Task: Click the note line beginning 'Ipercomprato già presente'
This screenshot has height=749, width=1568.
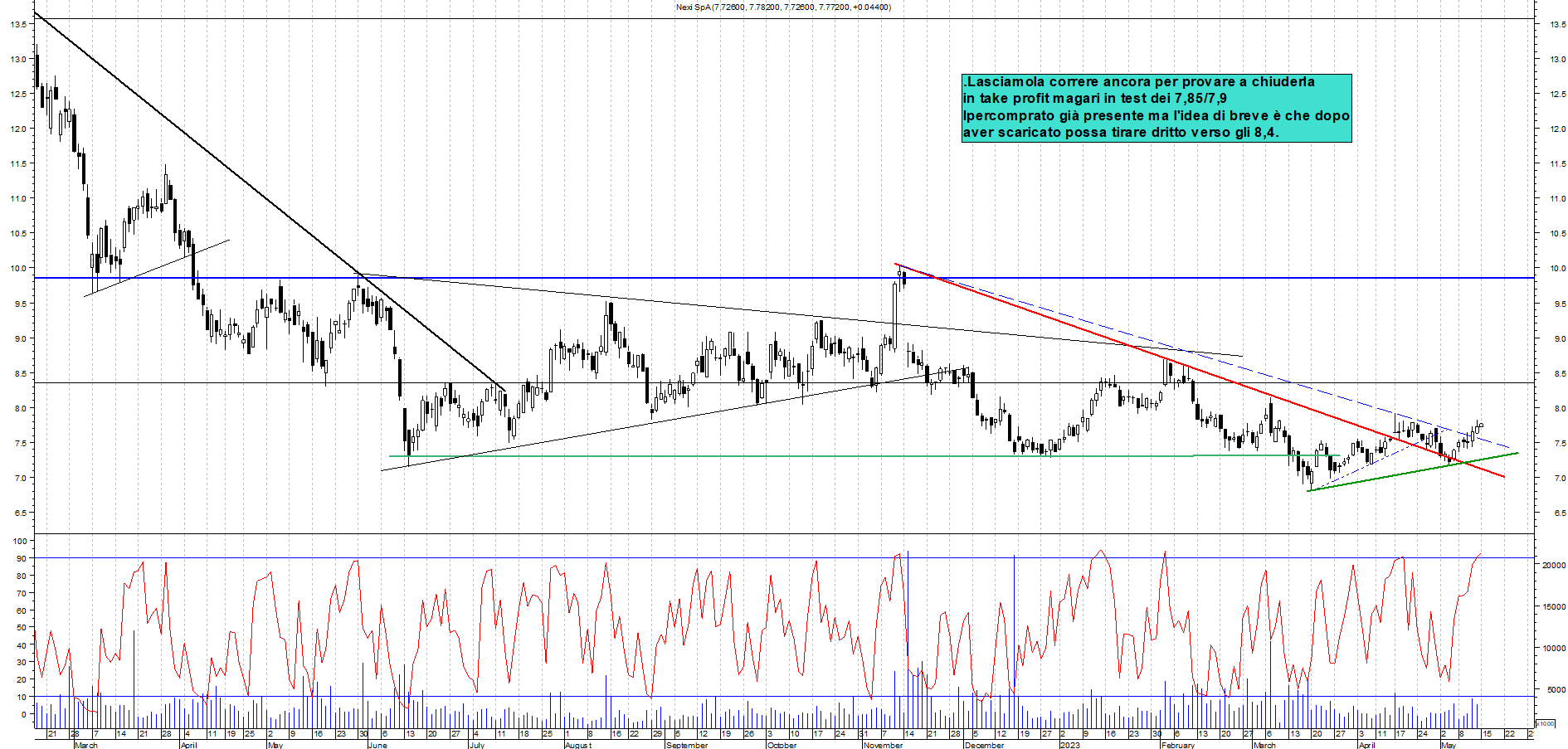Action: pos(1157,115)
